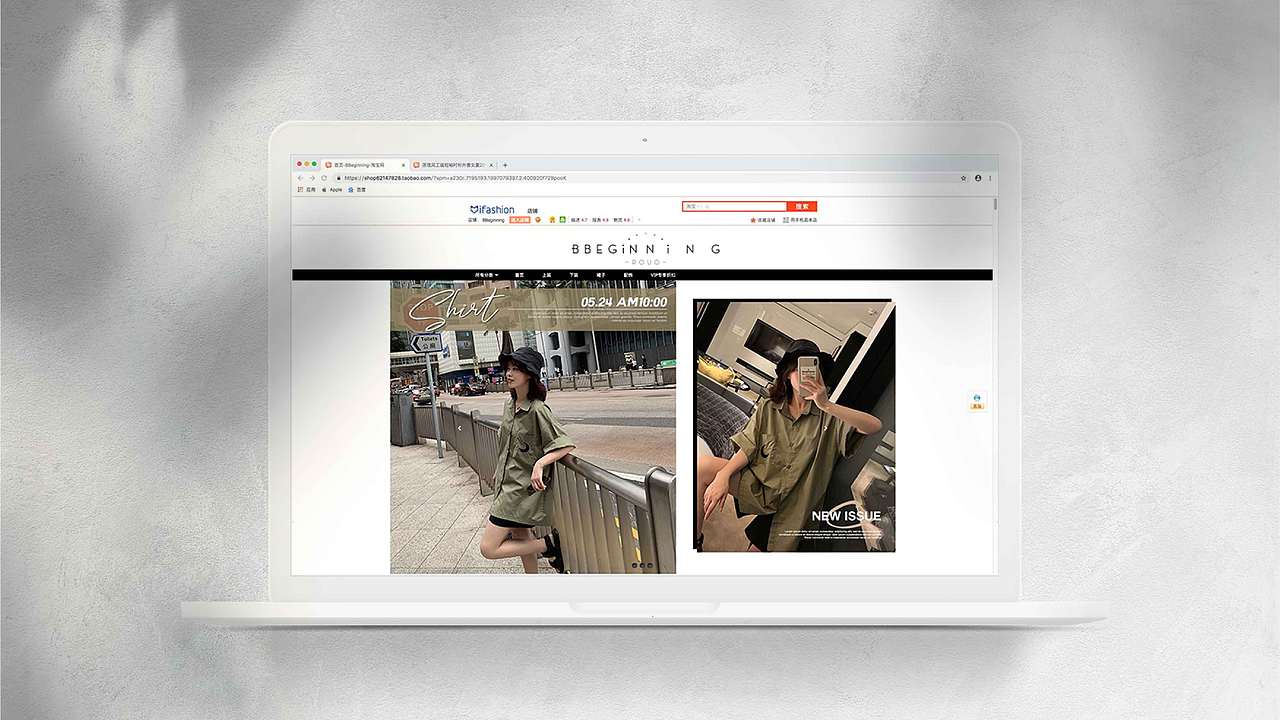Click the ifashion logo
This screenshot has height=720, width=1280.
click(x=492, y=210)
